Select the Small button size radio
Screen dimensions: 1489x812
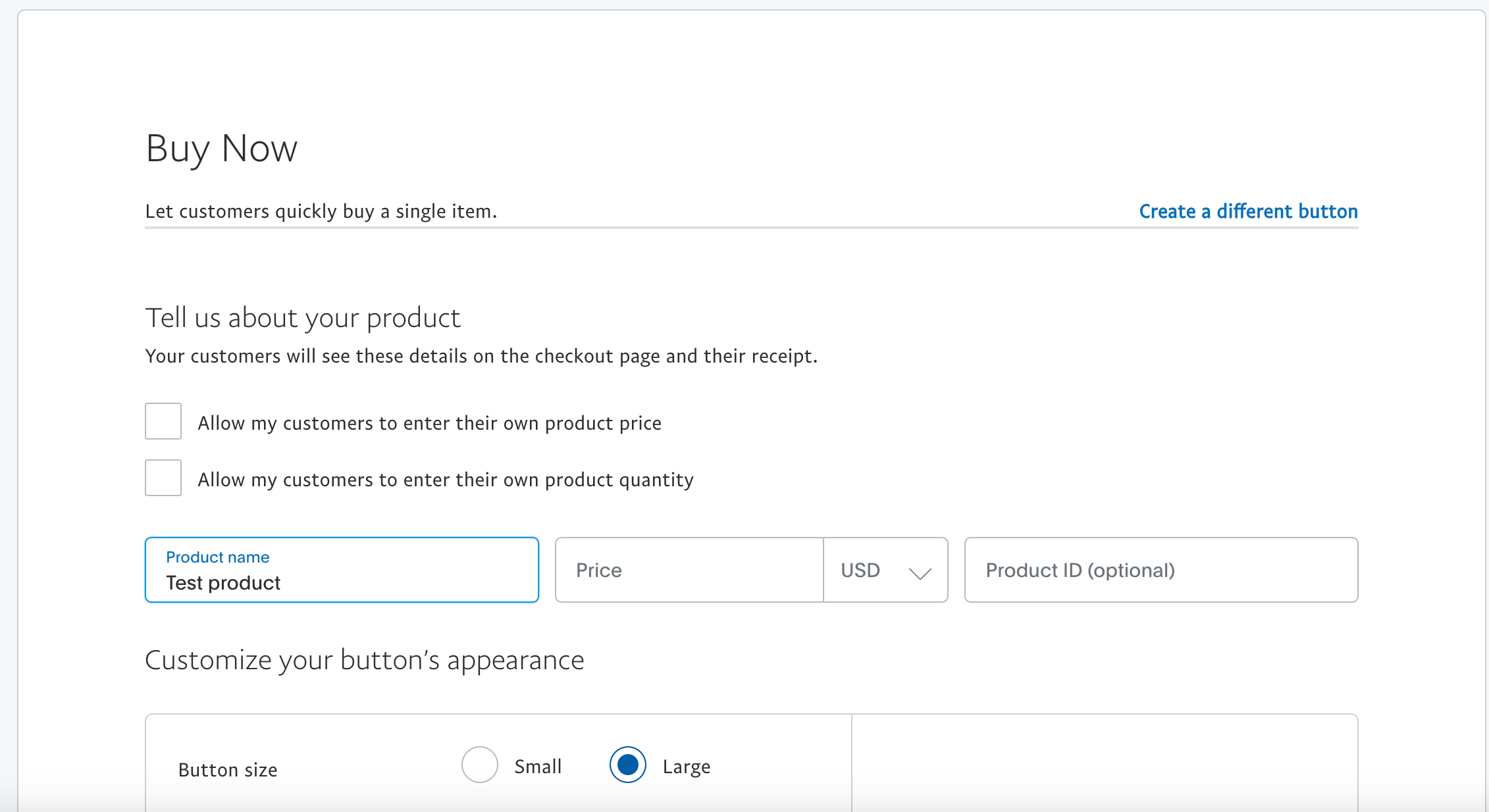point(480,765)
